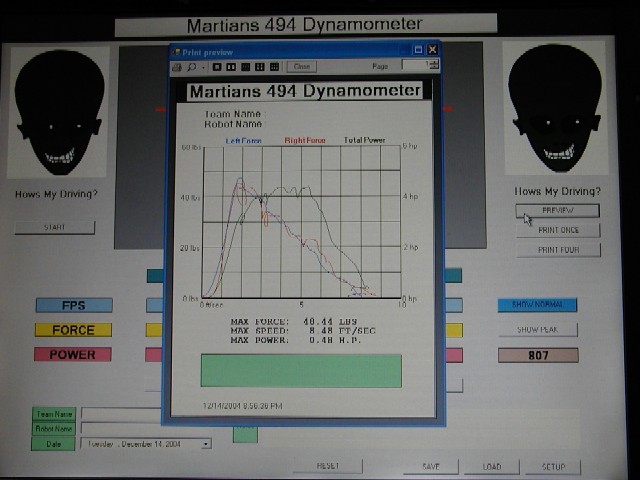The image size is (640, 480).
Task: Click the printer icon in Print preview
Action: [x=177, y=66]
